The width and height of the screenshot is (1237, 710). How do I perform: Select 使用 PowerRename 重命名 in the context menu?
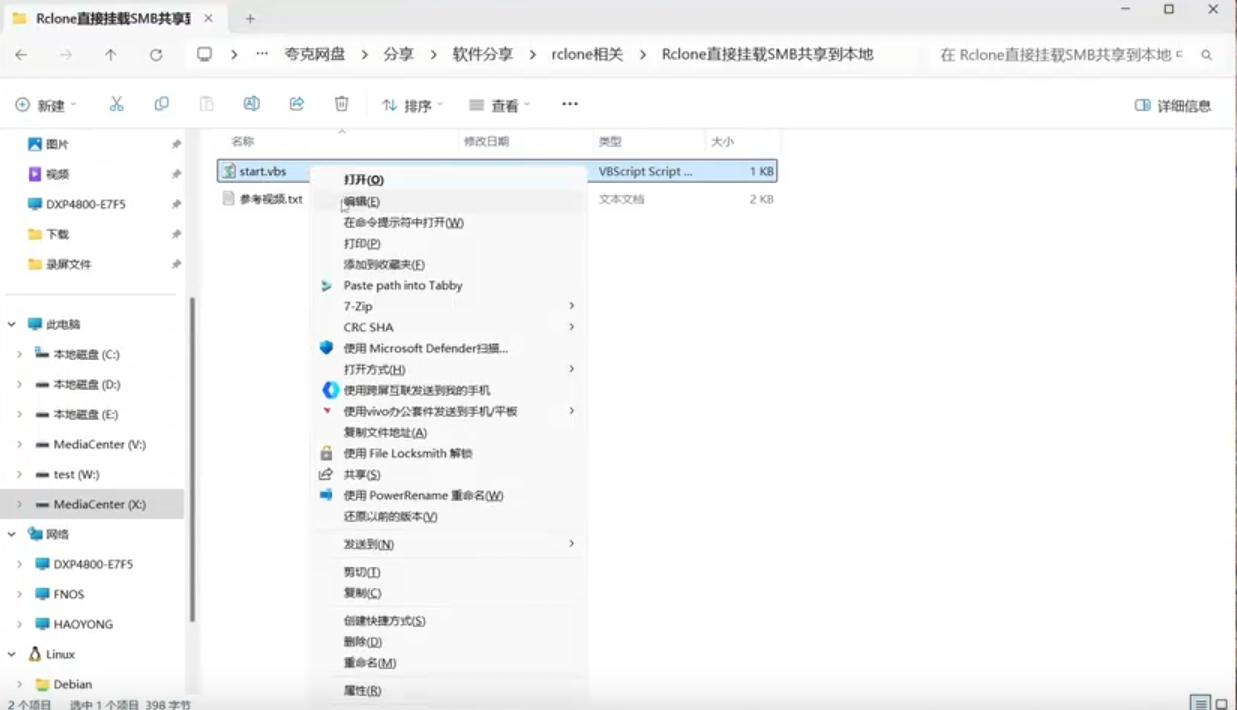[x=422, y=495]
